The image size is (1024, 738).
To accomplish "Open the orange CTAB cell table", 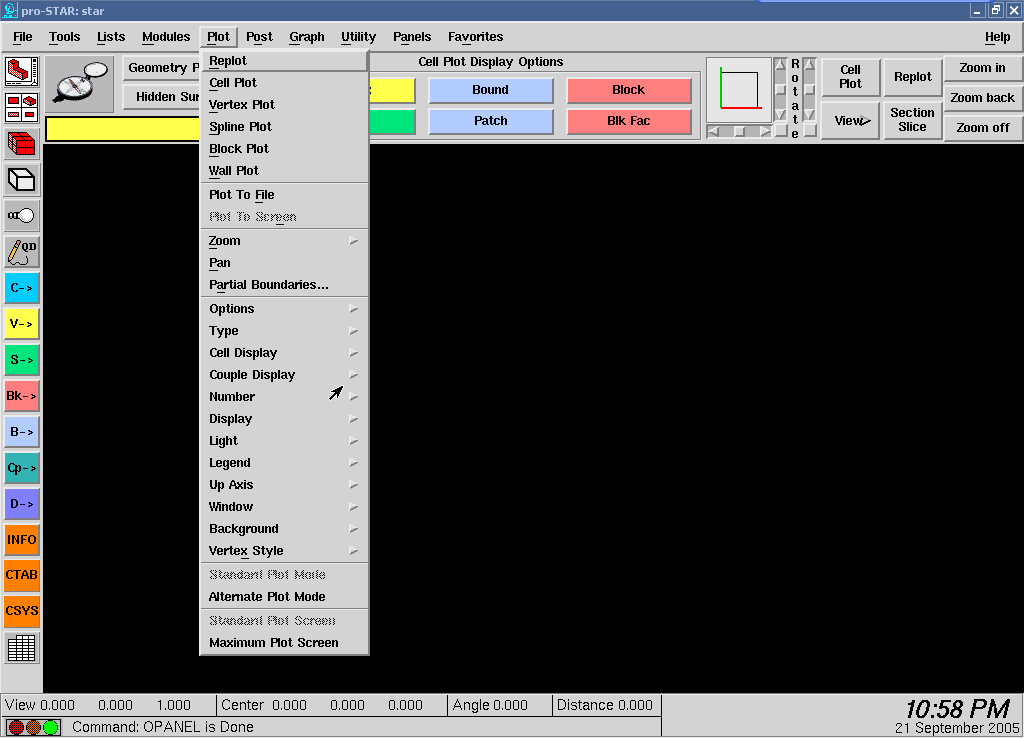I will click(x=22, y=575).
